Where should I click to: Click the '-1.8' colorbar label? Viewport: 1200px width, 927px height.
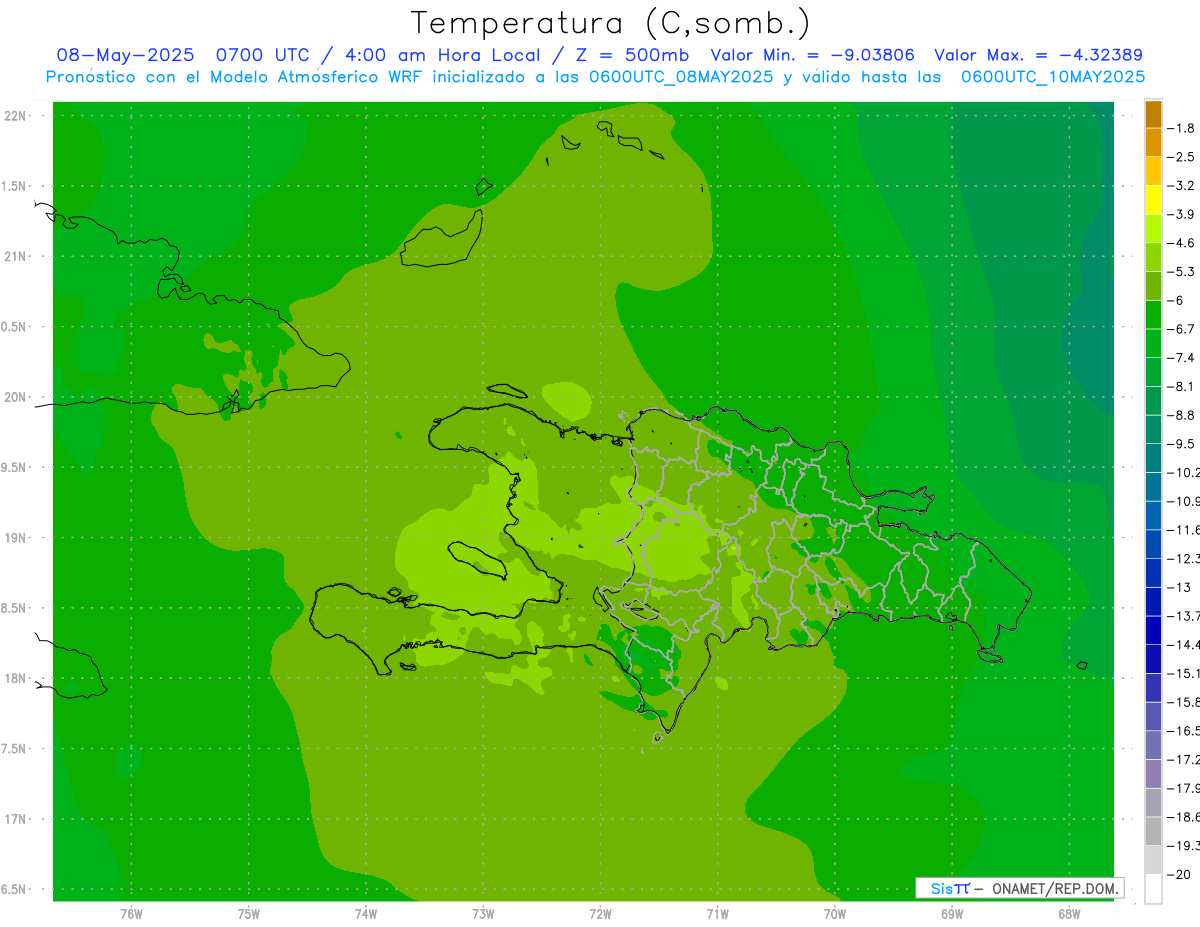(x=1182, y=128)
